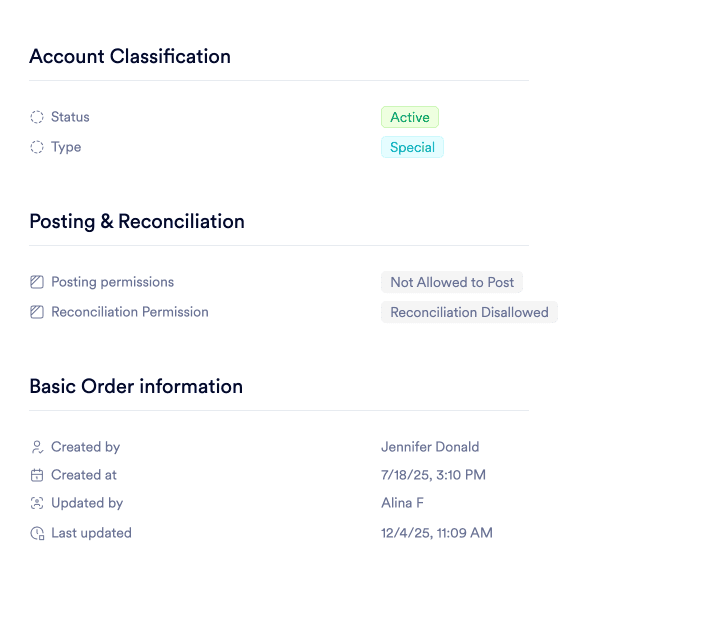This screenshot has width=714, height=618.
Task: Click the Reconciliation Permission icon
Action: (x=37, y=312)
